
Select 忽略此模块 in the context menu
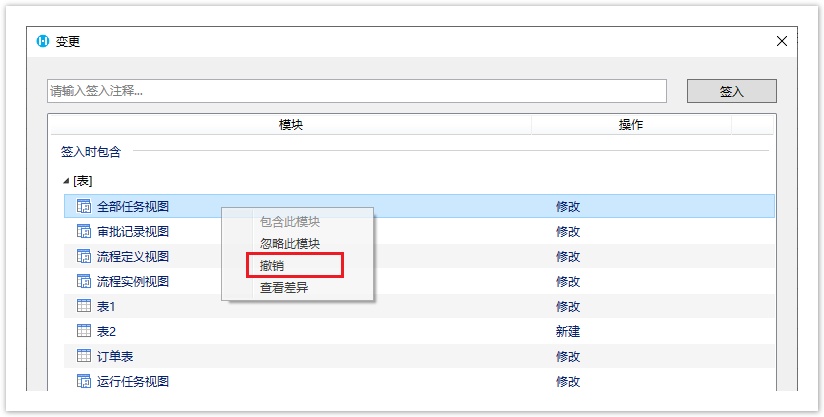pyautogui.click(x=290, y=244)
